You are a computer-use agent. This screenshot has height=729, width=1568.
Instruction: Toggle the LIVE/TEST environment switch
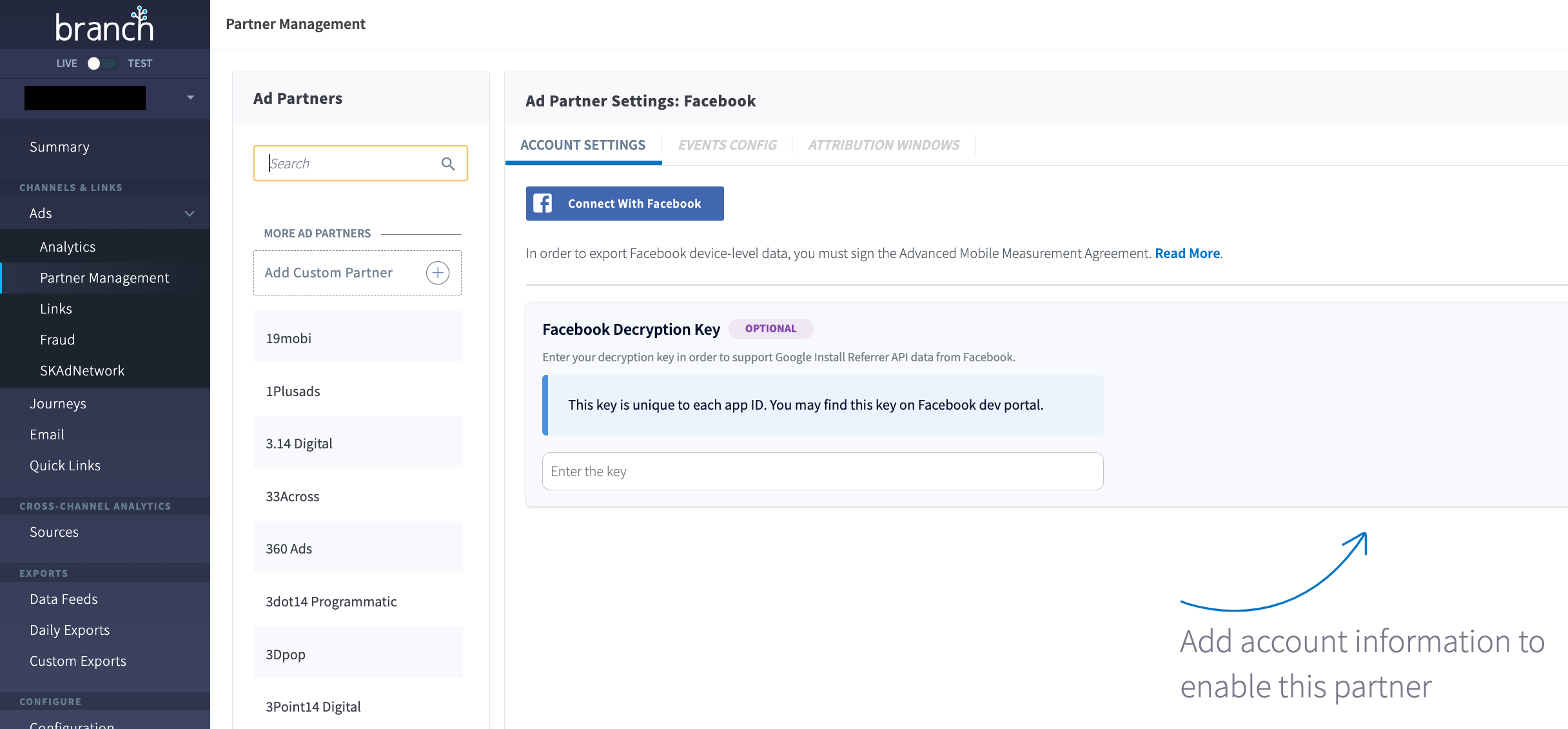(103, 63)
